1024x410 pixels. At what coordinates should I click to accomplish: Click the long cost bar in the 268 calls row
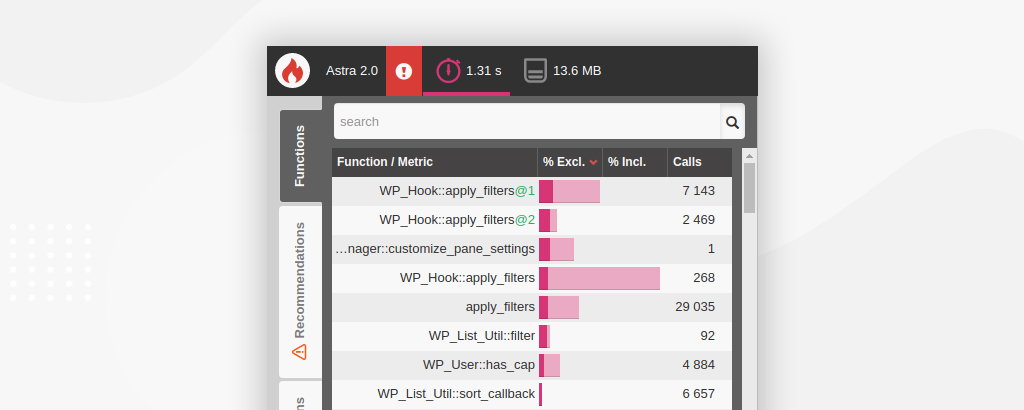pos(600,278)
